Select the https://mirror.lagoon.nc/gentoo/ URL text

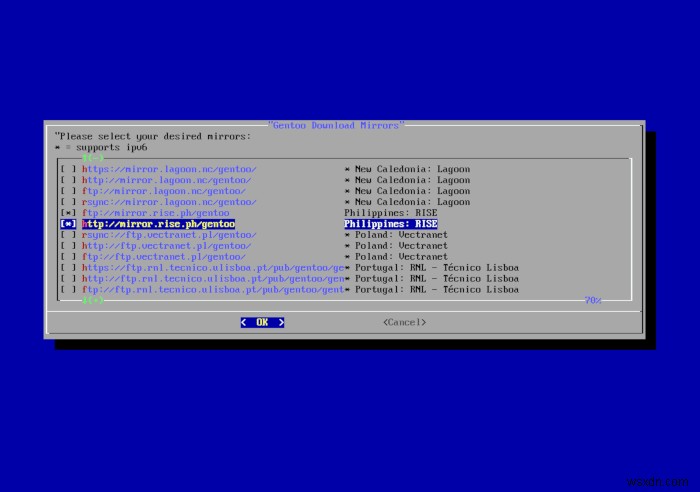click(169, 169)
